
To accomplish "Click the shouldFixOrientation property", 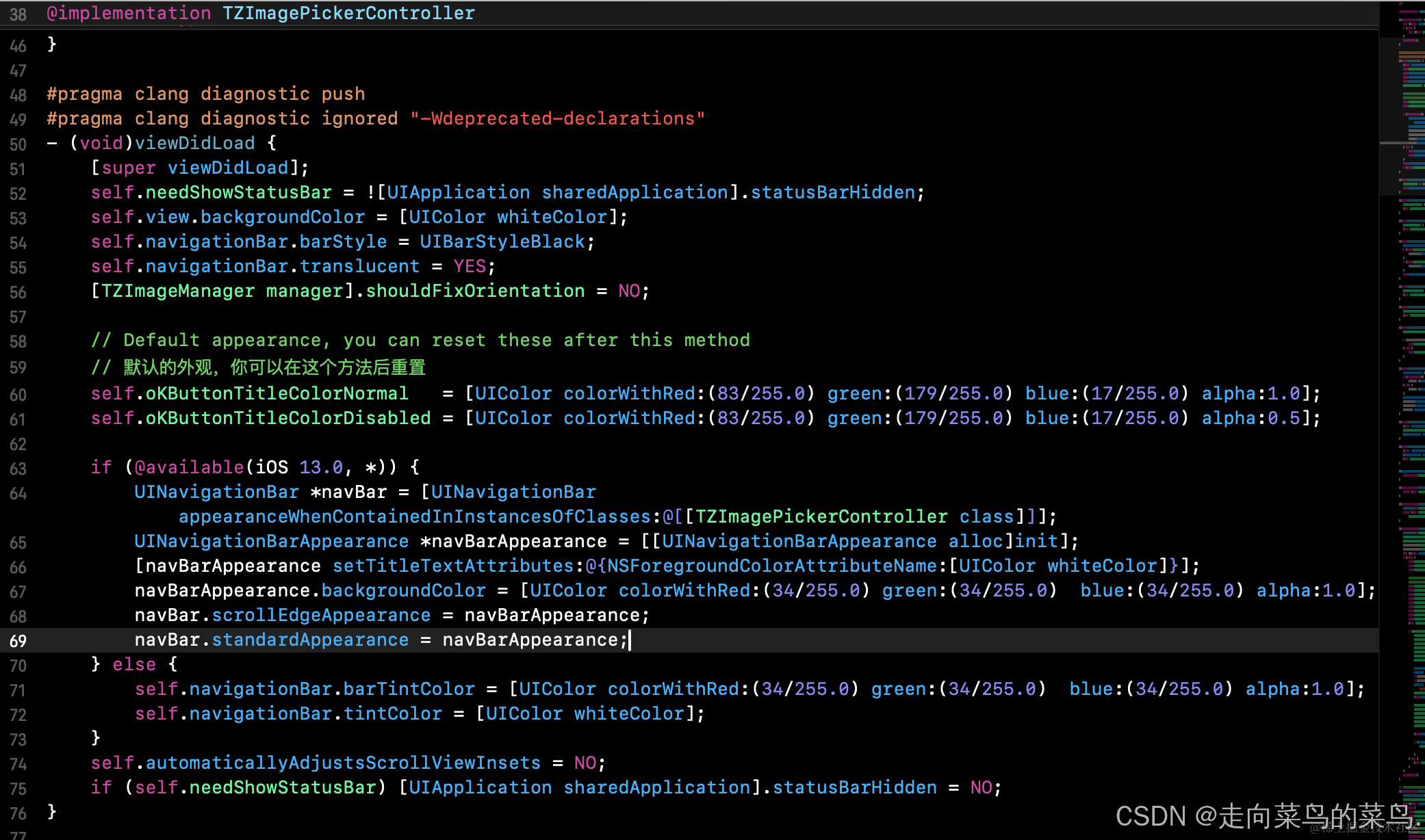I will pyautogui.click(x=475, y=291).
